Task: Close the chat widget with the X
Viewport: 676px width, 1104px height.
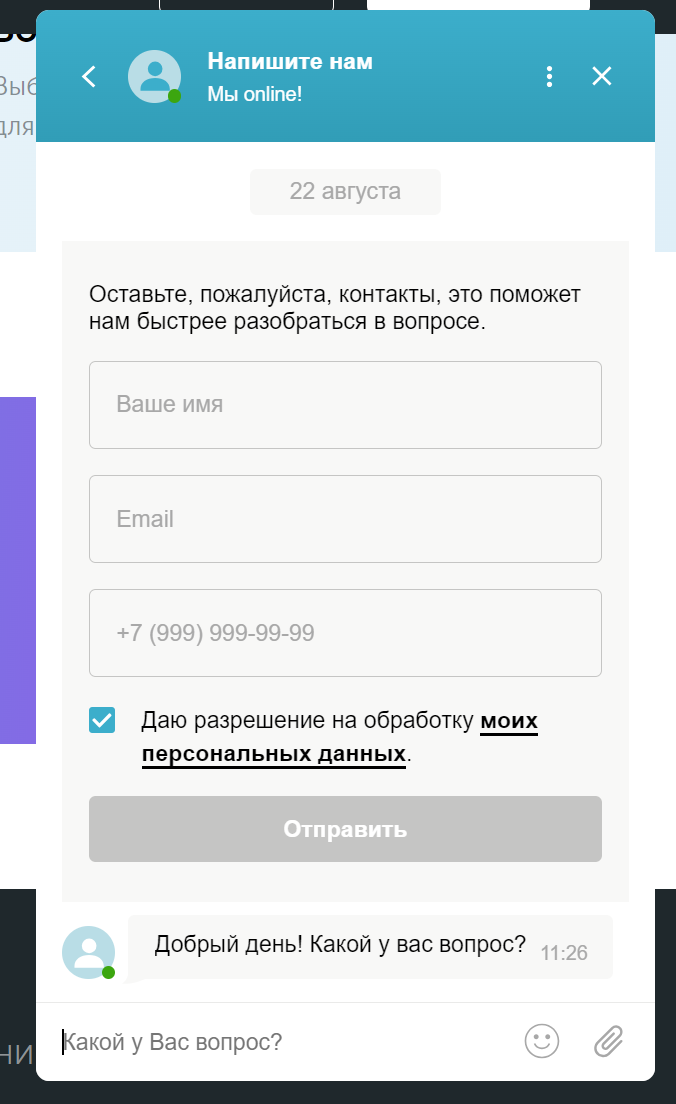Action: coord(602,76)
